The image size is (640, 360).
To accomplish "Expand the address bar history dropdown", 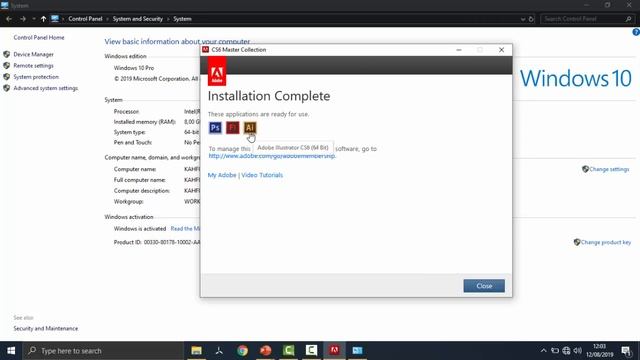I will (x=523, y=19).
